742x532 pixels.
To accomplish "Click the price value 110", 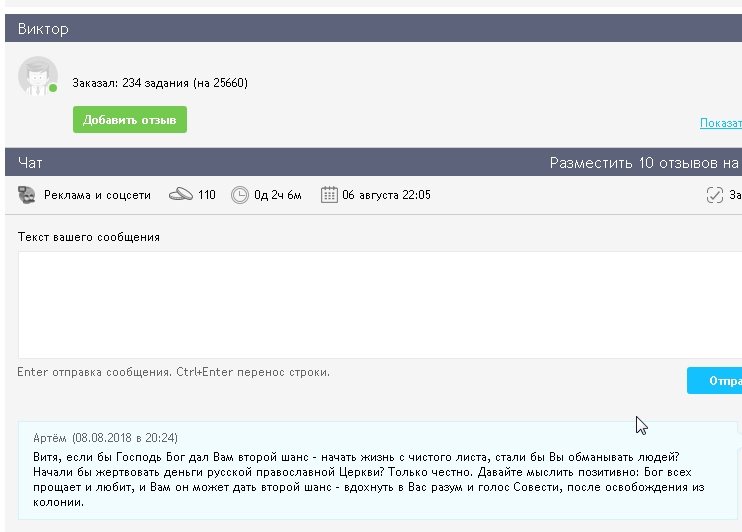I will [207, 195].
